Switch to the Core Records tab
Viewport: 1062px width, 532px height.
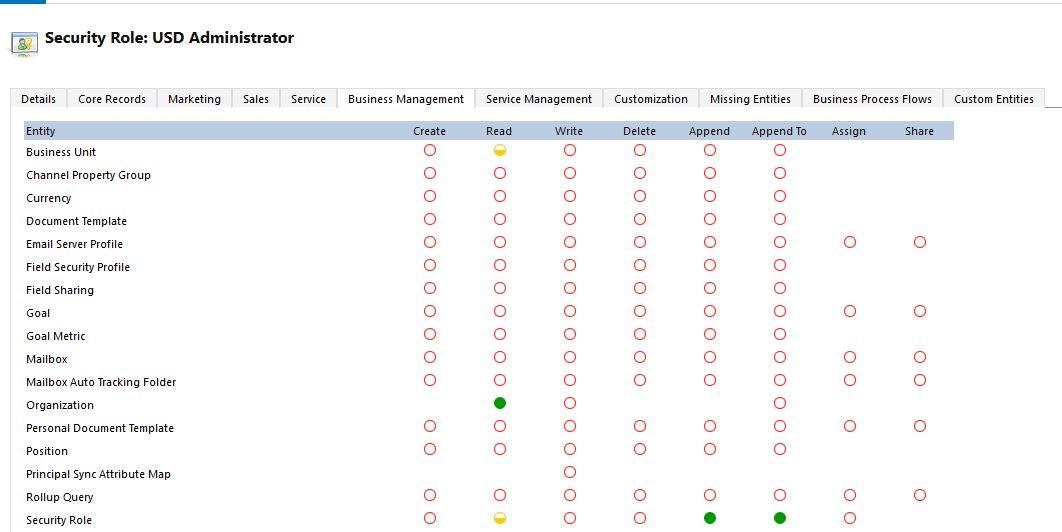(112, 99)
